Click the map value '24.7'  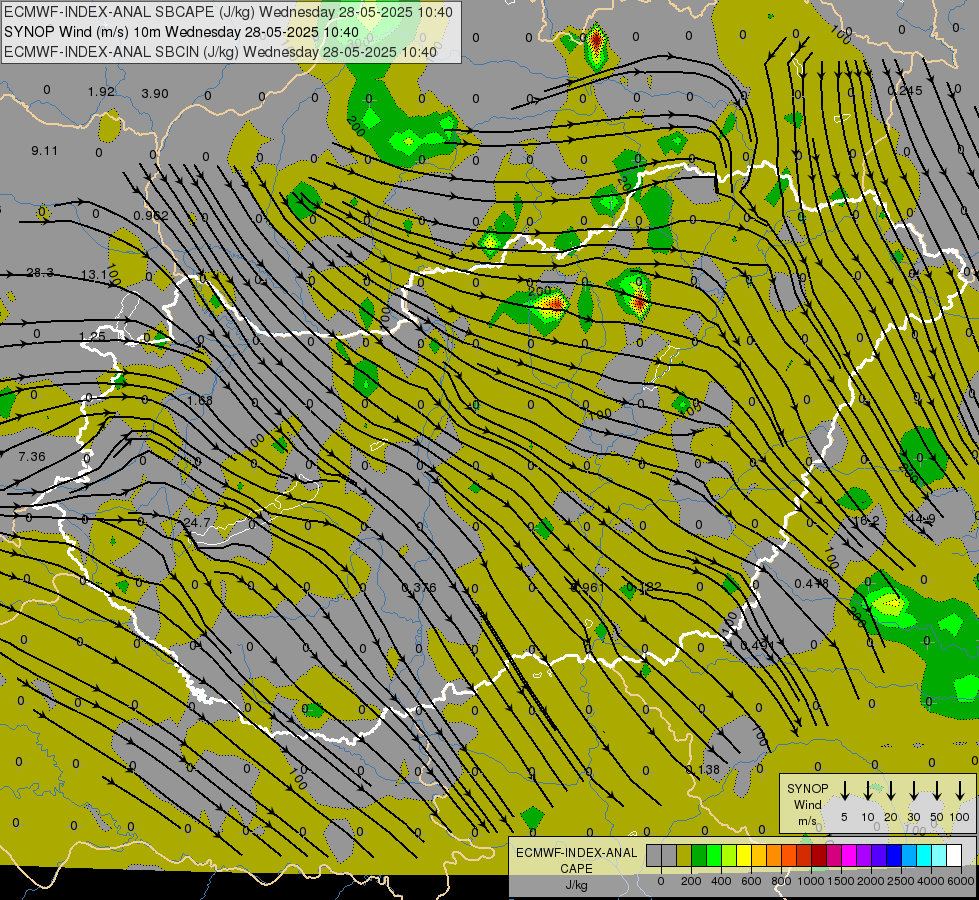(x=197, y=522)
